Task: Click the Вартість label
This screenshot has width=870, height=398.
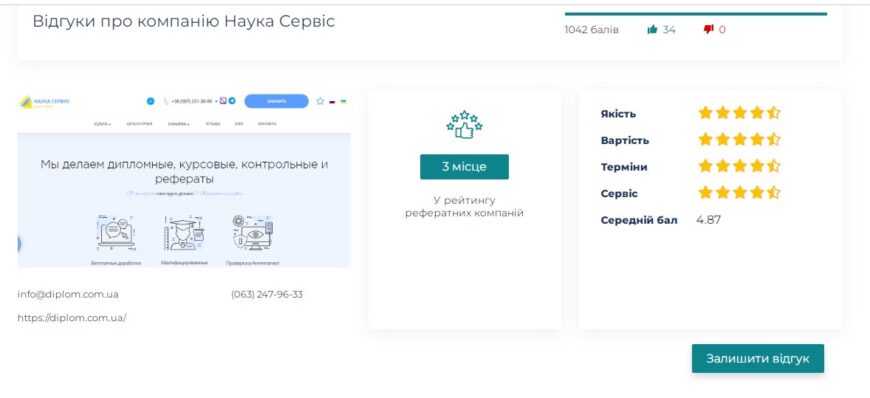Action: [x=625, y=140]
